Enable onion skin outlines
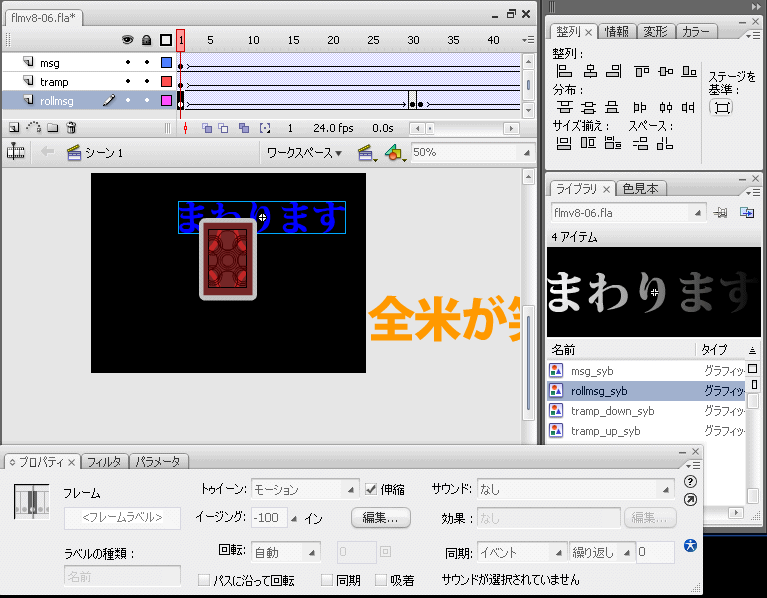This screenshot has width=767, height=598. [x=224, y=128]
